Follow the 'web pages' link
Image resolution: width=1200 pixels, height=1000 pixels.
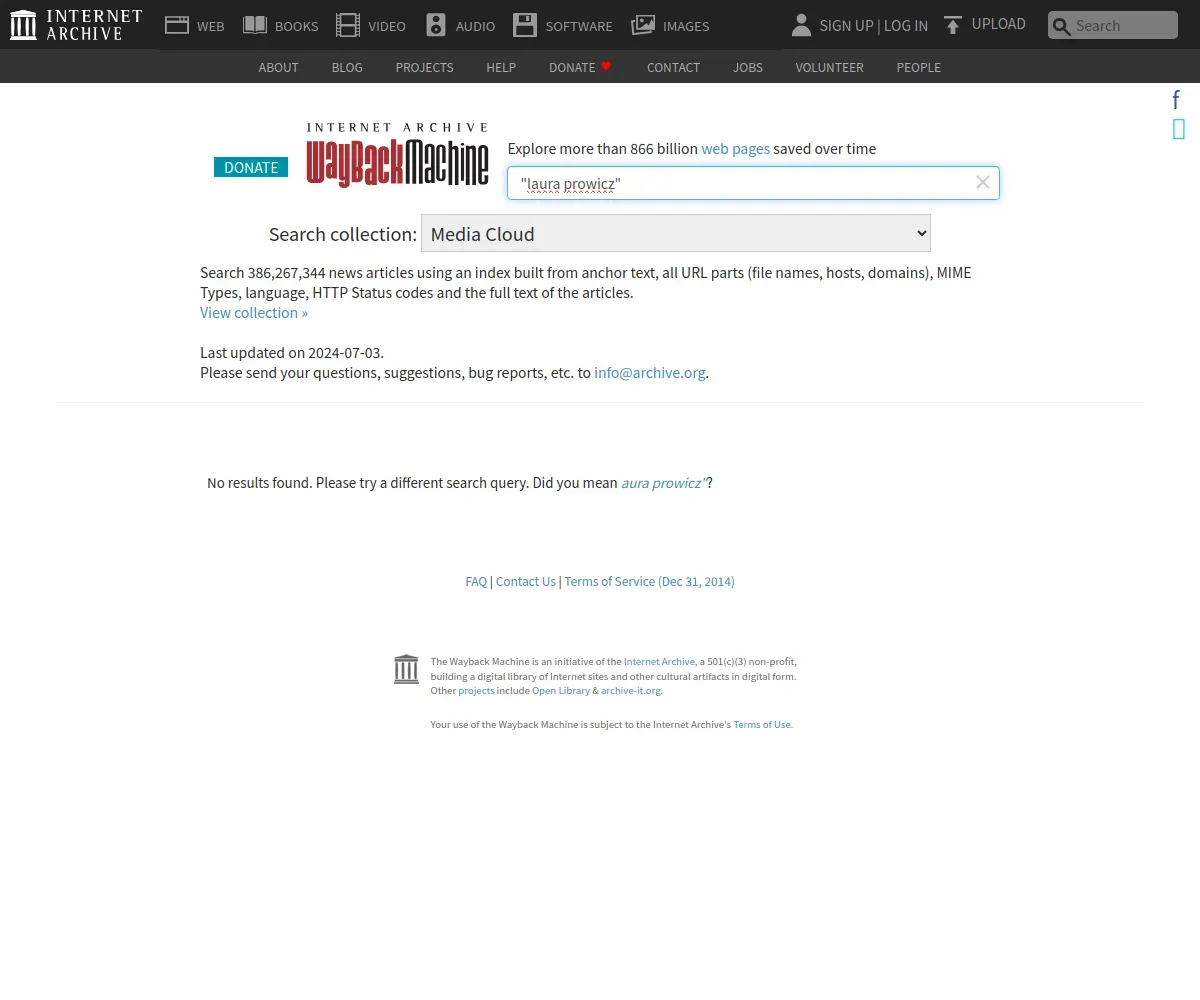tap(735, 148)
